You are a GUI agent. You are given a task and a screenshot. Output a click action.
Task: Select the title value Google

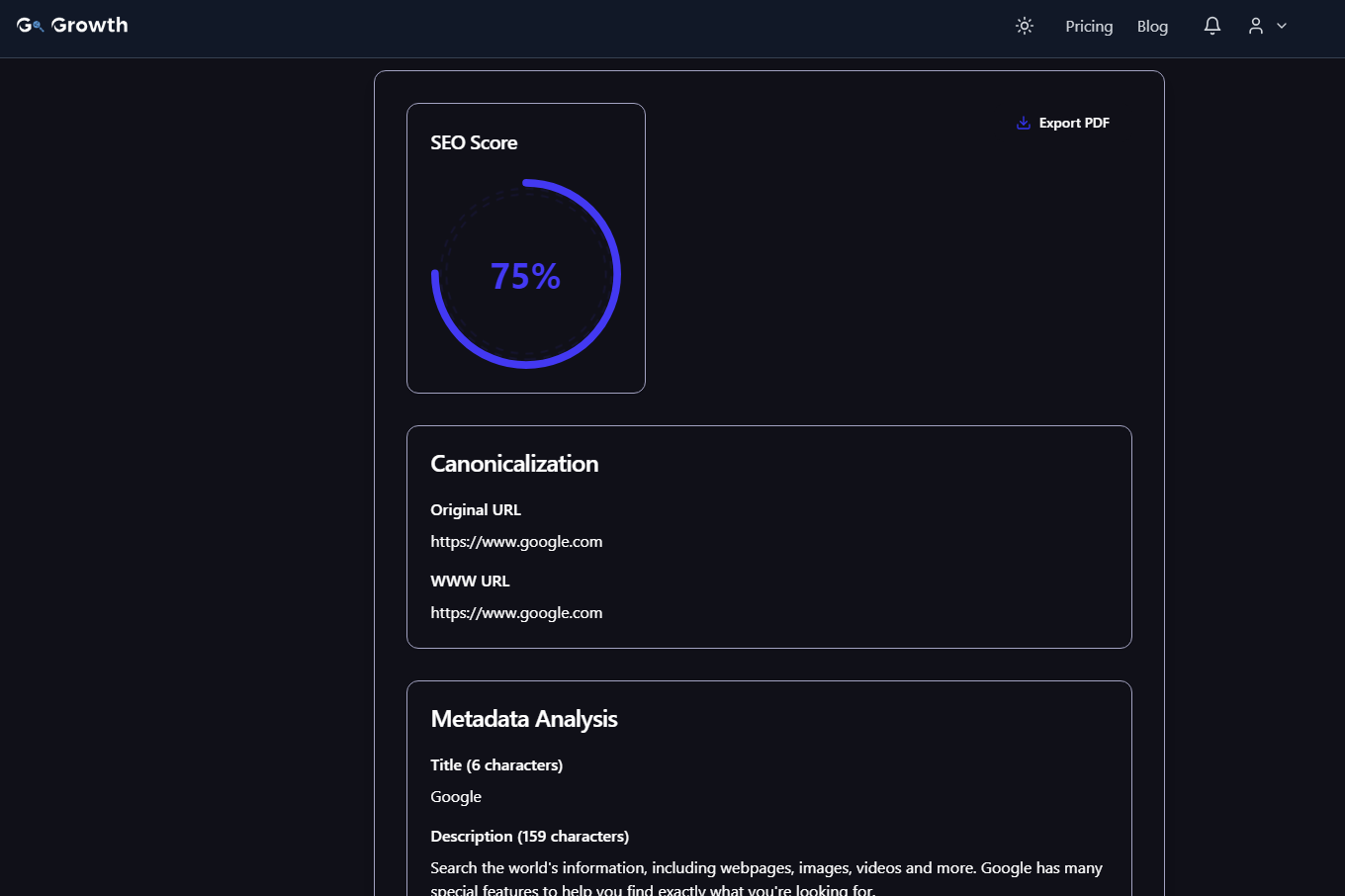(x=456, y=797)
